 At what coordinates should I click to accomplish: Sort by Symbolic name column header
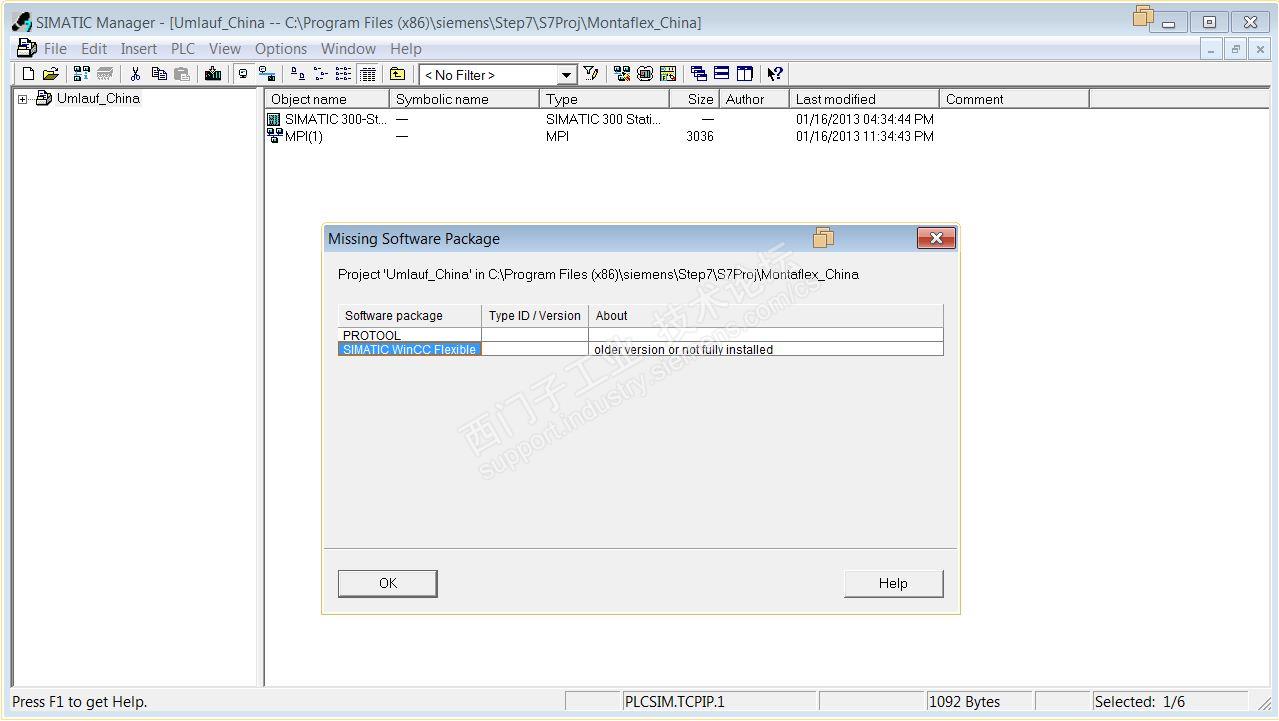click(465, 99)
